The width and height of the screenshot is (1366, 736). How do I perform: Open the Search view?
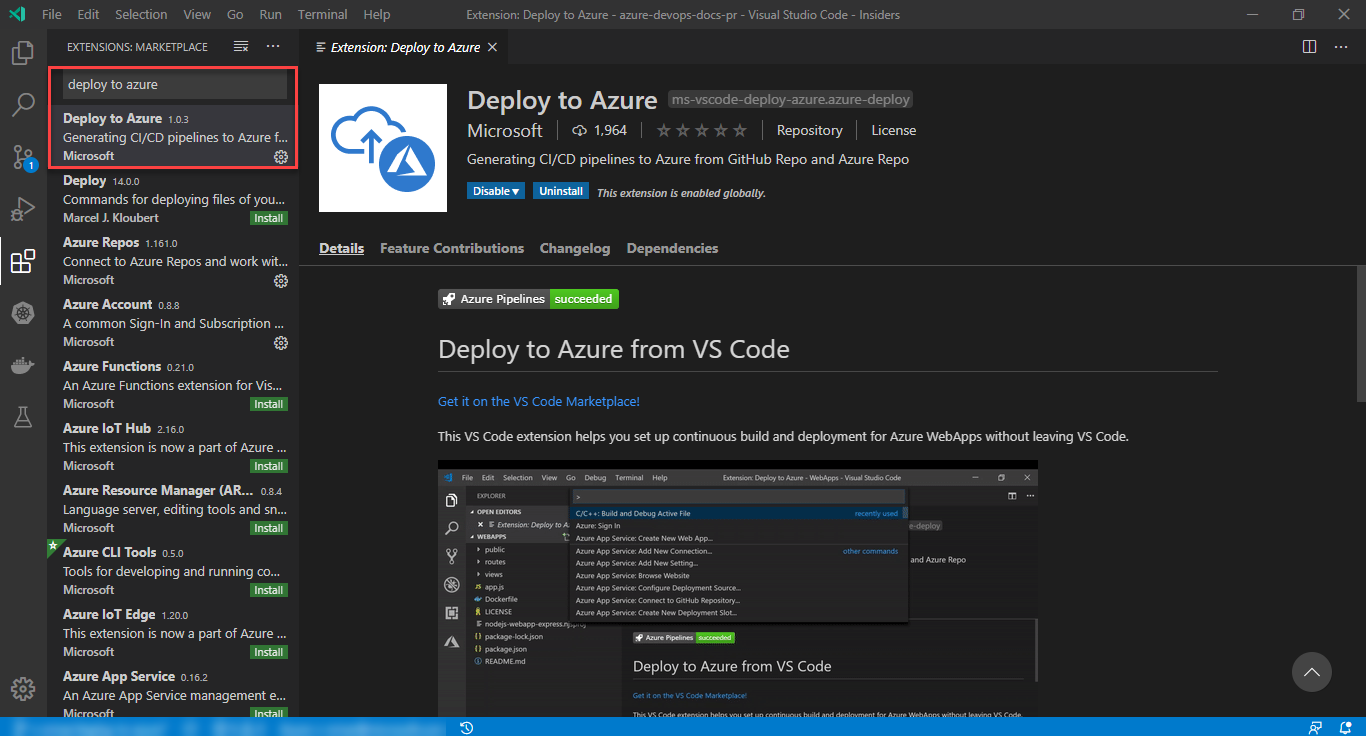[x=22, y=104]
